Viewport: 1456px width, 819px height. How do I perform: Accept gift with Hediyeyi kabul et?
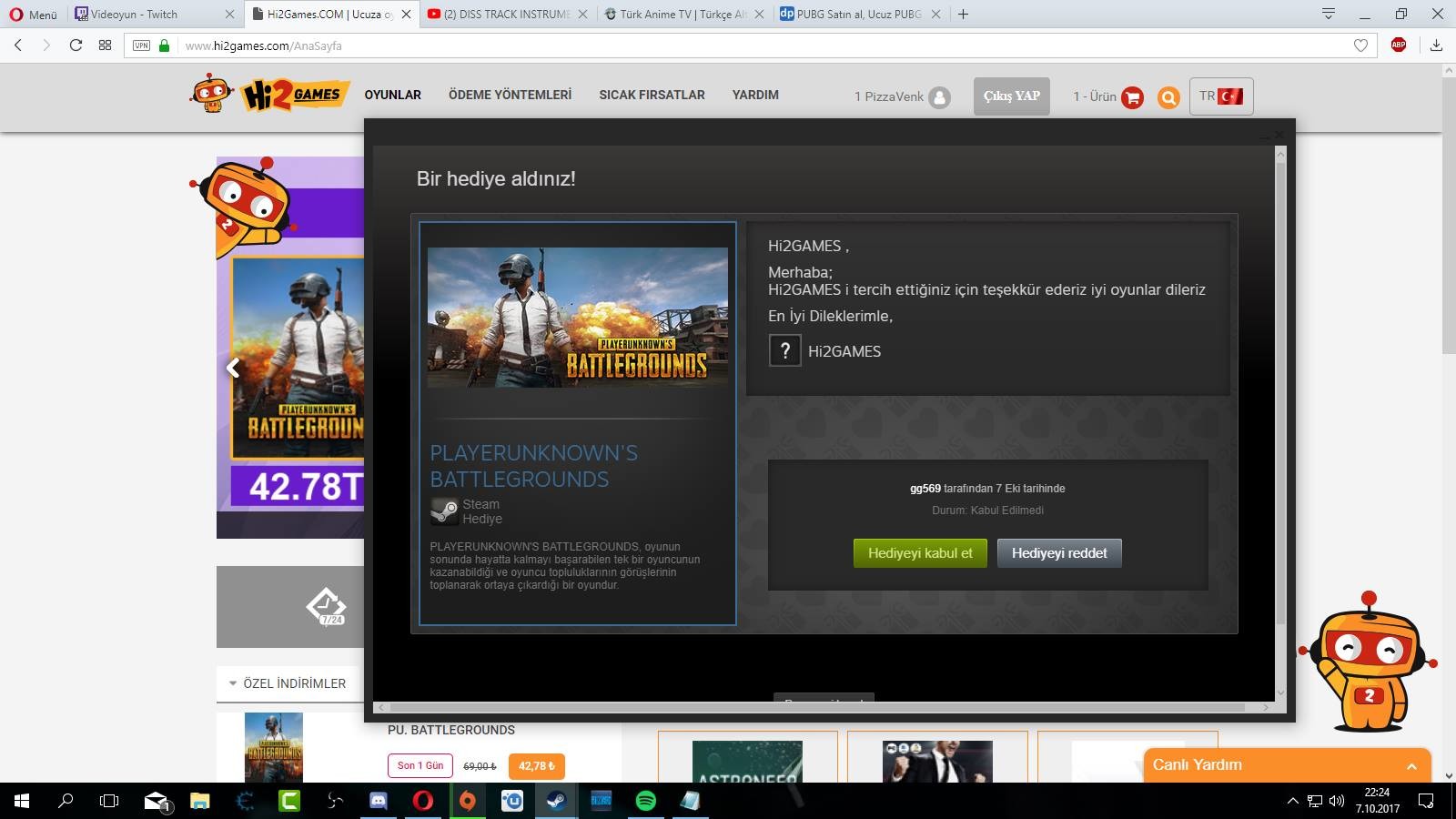(920, 553)
